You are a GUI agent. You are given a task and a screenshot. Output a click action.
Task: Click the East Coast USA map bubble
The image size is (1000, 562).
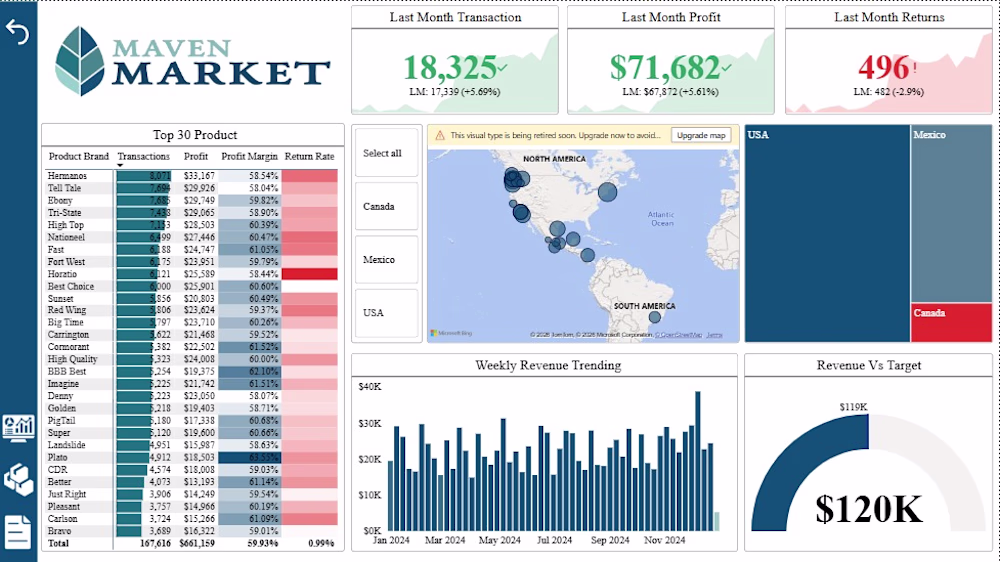[x=607, y=192]
